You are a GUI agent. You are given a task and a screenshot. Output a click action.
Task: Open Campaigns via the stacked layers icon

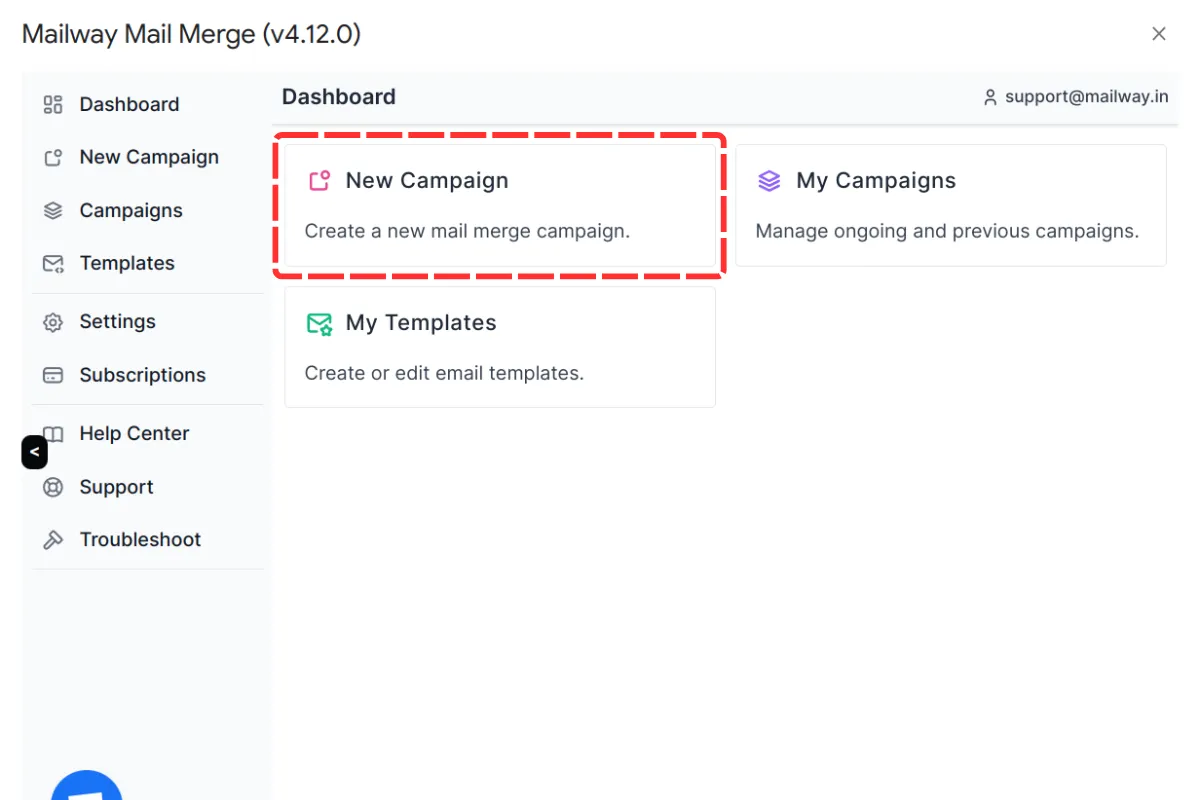(x=52, y=210)
